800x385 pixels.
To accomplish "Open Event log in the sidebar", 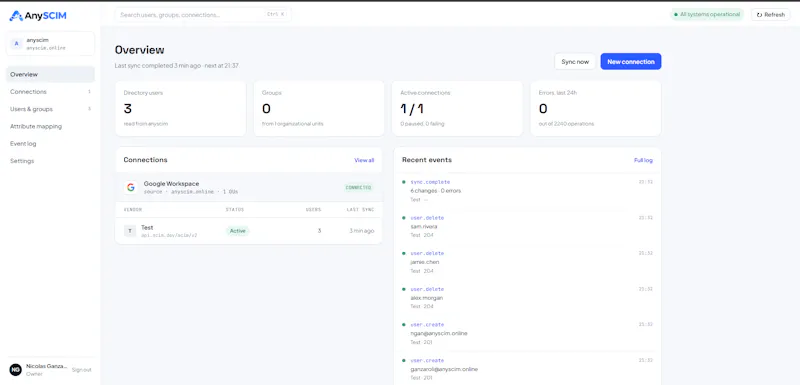I will point(50,144).
